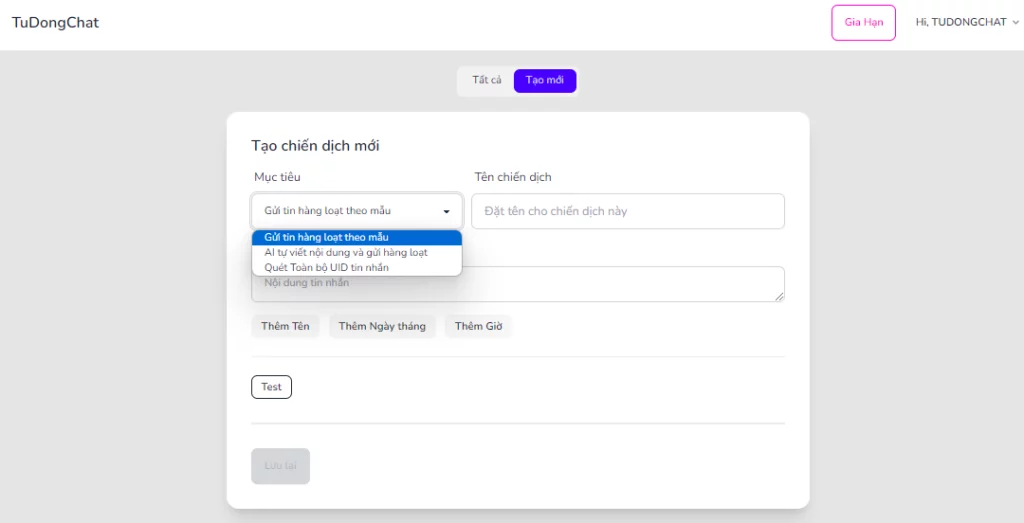Click the Tên chiến dịch label
1024x523 pixels.
pos(513,177)
